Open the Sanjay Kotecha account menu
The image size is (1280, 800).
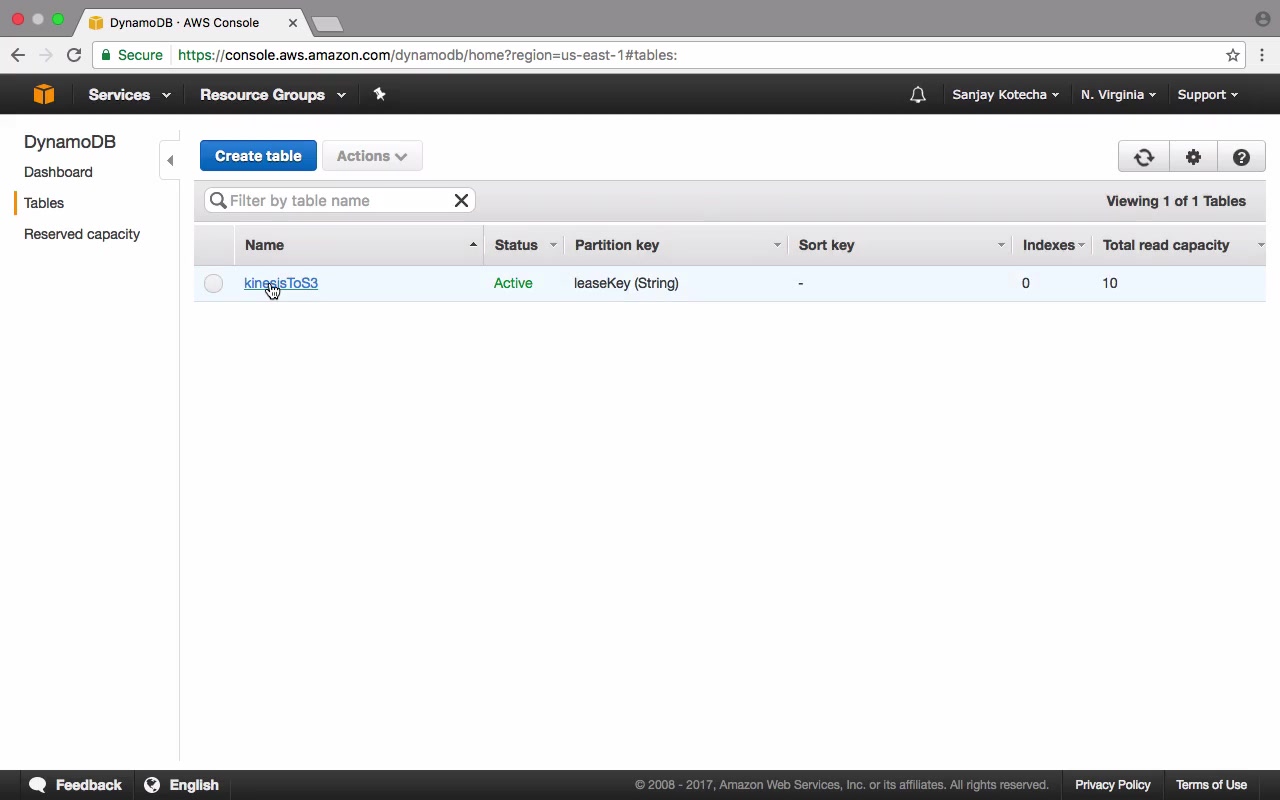1005,95
